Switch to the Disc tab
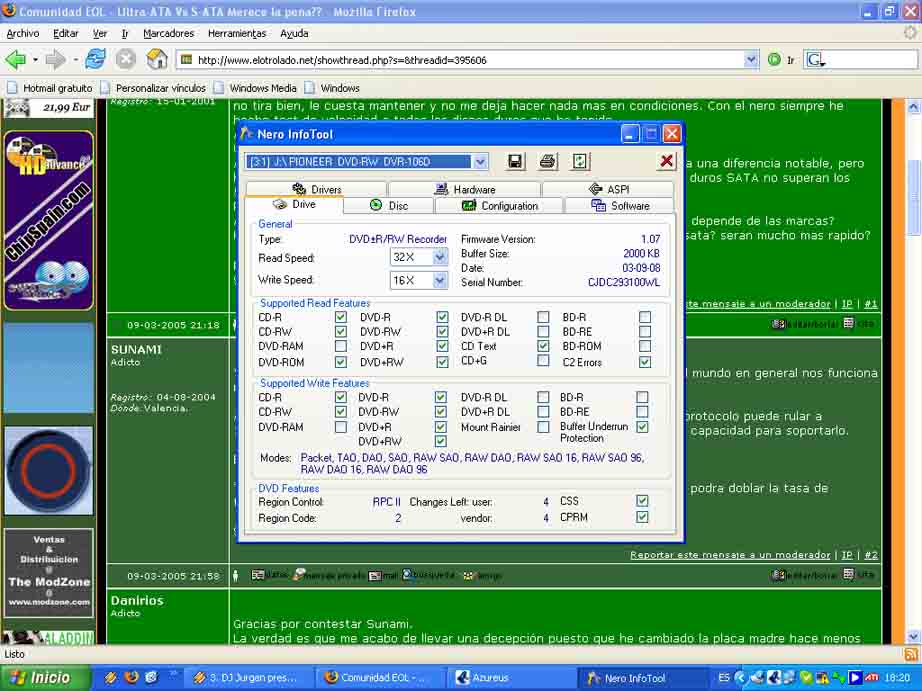Screen dimensions: 922x691 tap(389, 206)
